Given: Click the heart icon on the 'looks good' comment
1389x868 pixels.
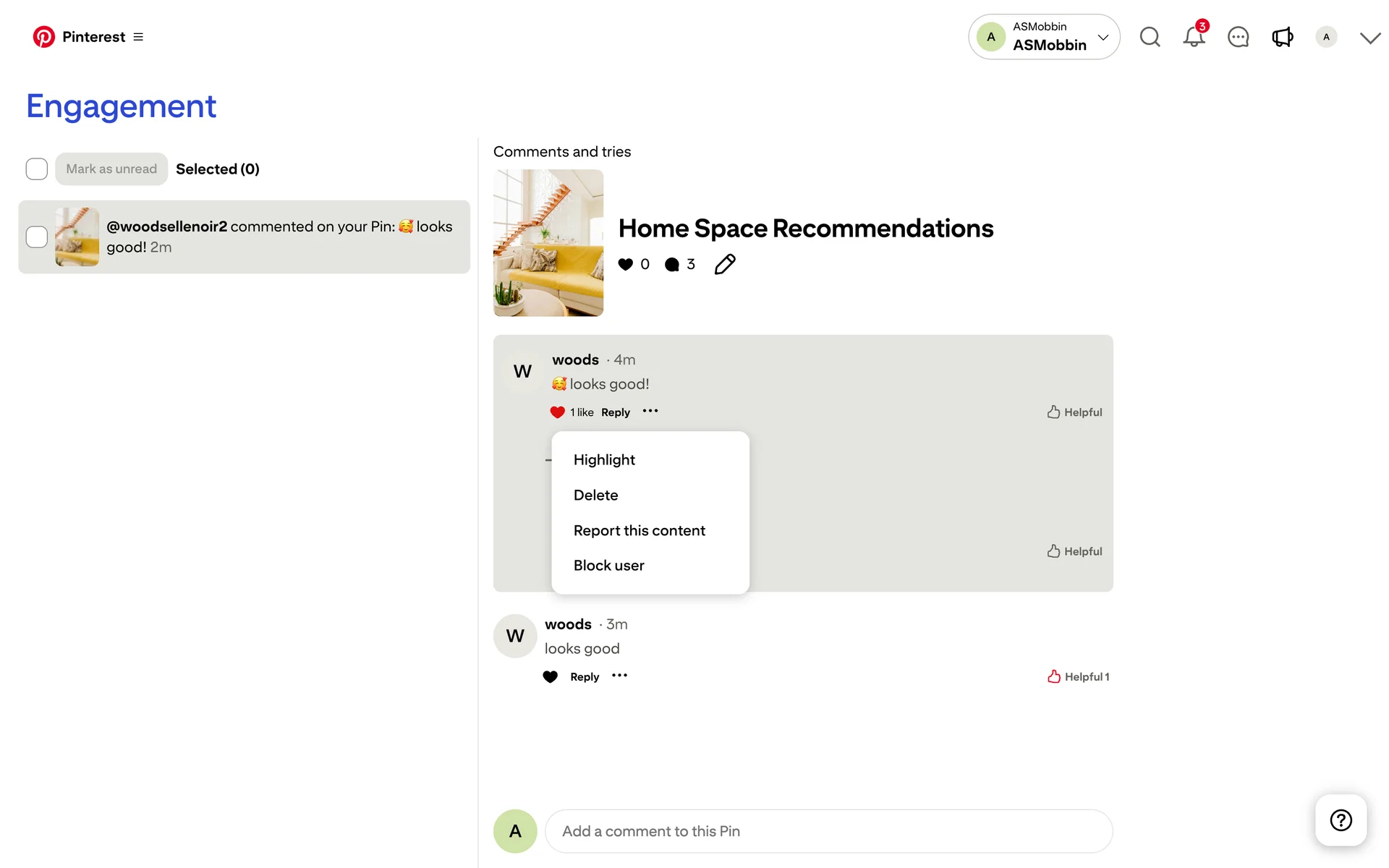Looking at the screenshot, I should click(x=550, y=677).
